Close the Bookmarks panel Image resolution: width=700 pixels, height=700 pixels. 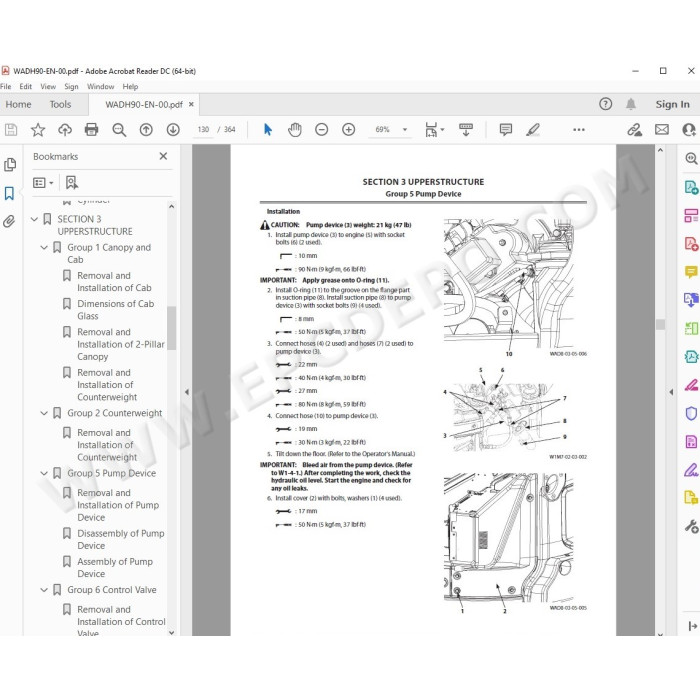163,156
